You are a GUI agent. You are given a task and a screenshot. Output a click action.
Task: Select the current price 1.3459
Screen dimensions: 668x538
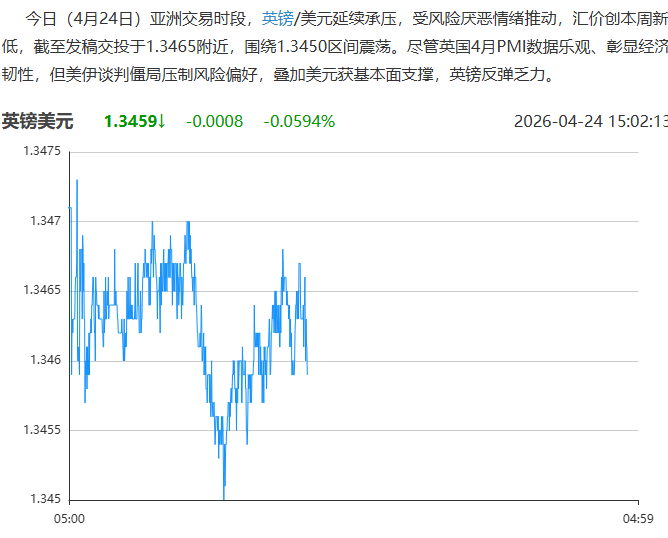(x=130, y=121)
